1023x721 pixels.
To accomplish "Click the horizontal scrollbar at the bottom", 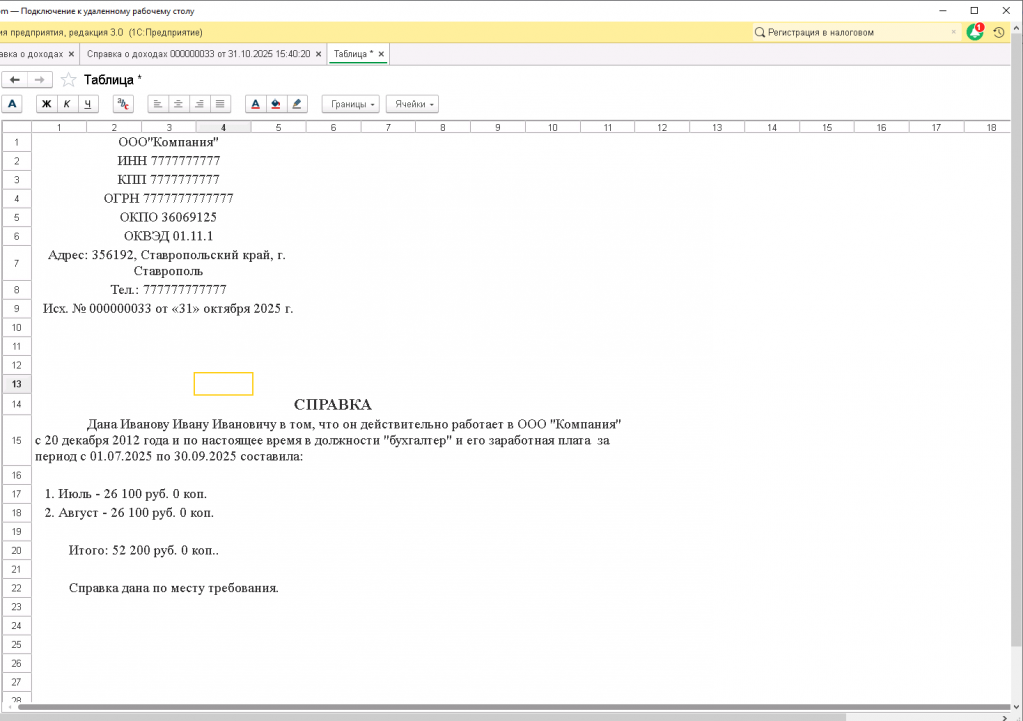I will click(514, 707).
